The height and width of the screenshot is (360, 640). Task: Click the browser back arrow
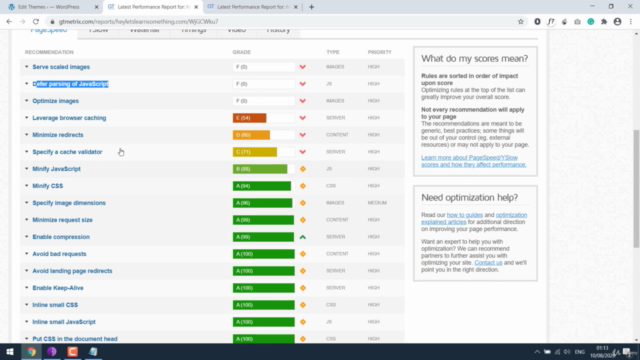coord(9,22)
